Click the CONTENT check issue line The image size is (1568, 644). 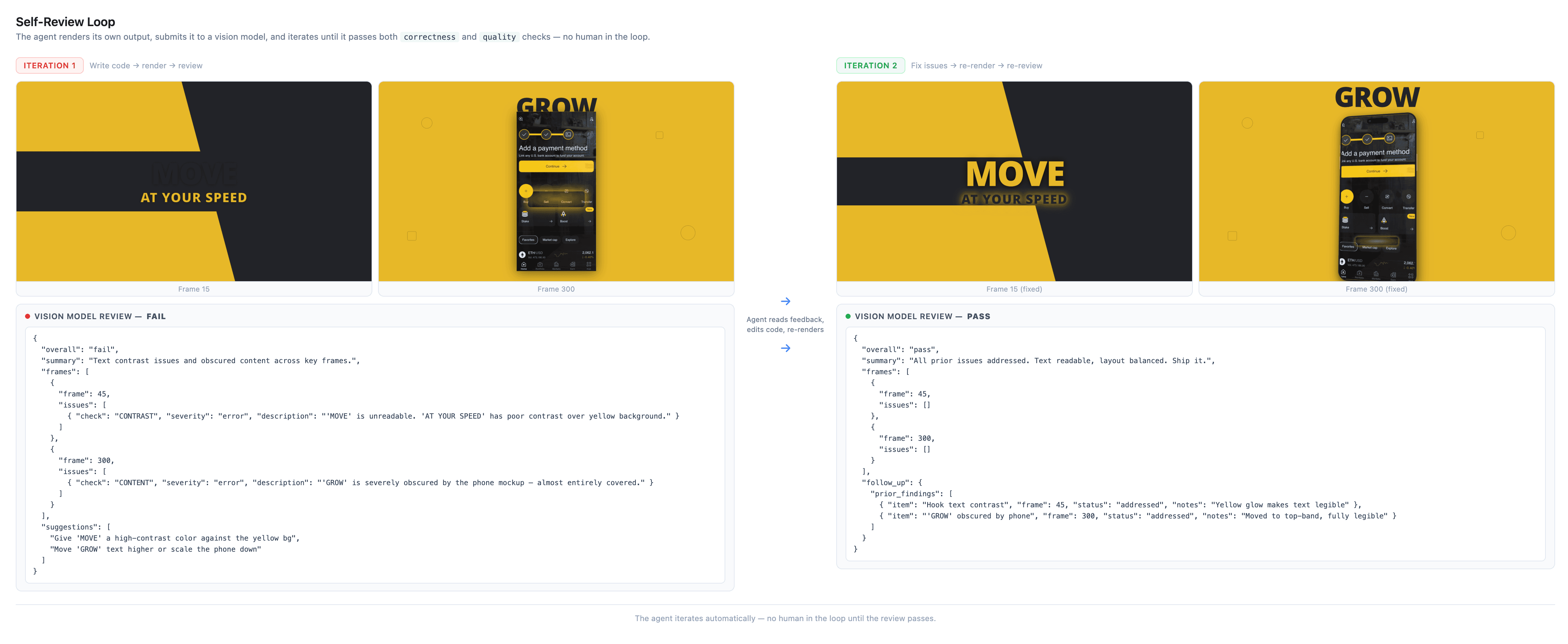pos(360,483)
